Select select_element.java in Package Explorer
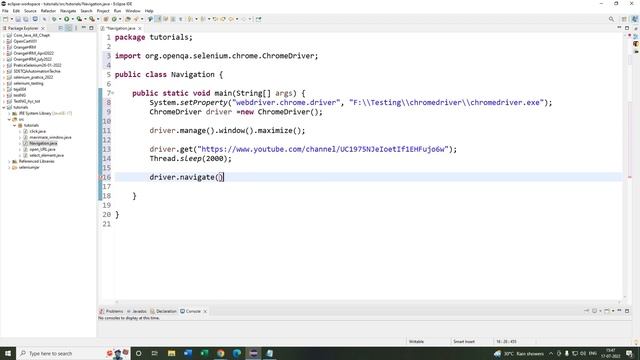Image resolution: width=640 pixels, height=360 pixels. [x=47, y=156]
